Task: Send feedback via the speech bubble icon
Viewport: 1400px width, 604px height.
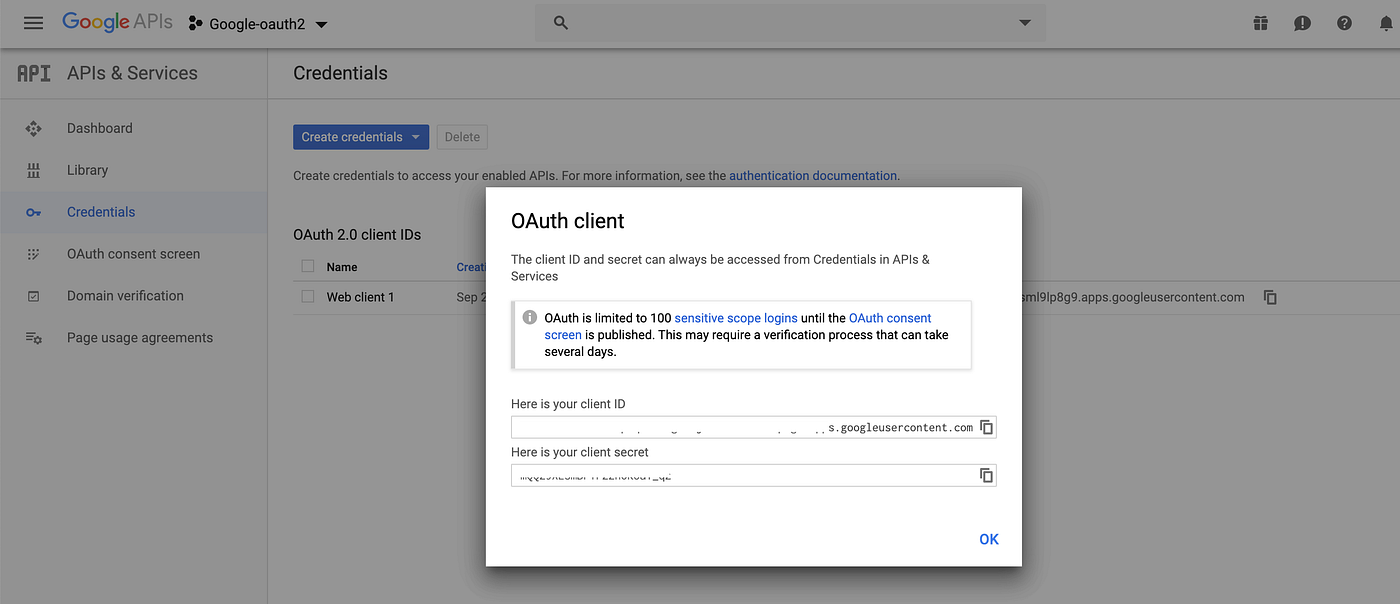Action: pos(1302,22)
